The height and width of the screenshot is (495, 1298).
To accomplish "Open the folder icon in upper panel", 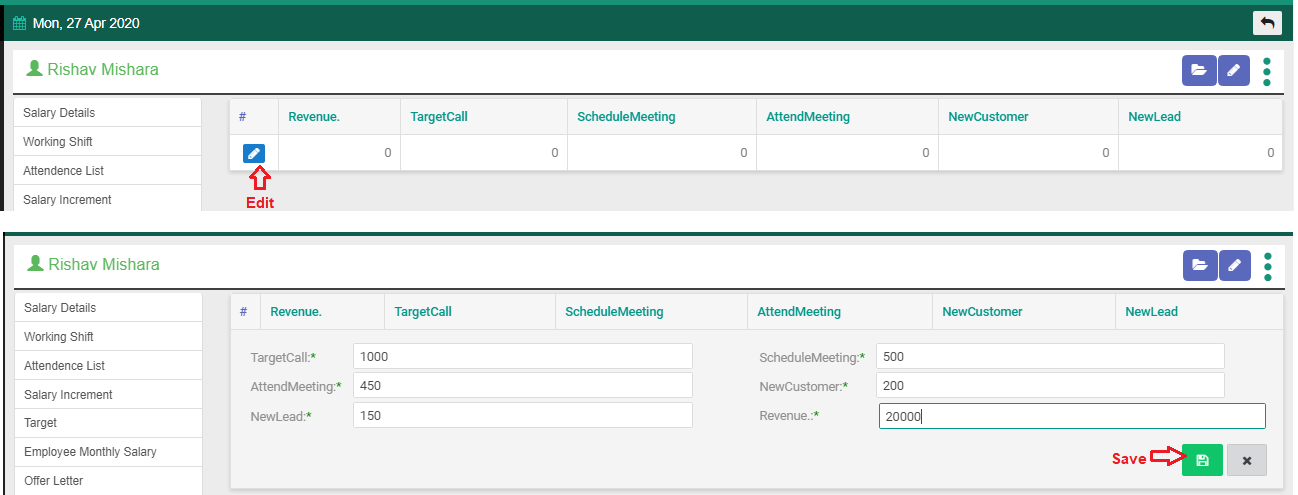I will [x=1198, y=70].
